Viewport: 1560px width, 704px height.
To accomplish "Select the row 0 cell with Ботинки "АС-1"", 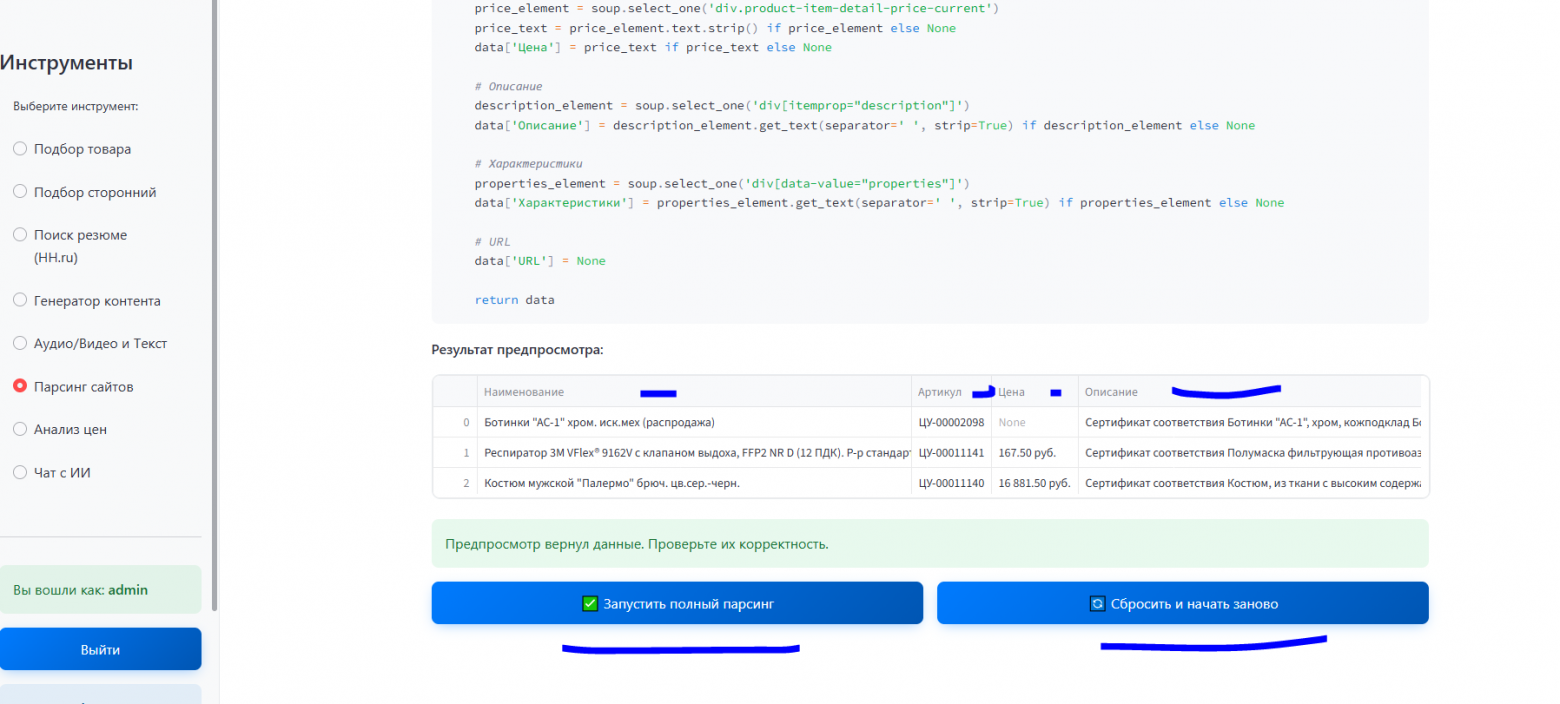I will [x=599, y=423].
